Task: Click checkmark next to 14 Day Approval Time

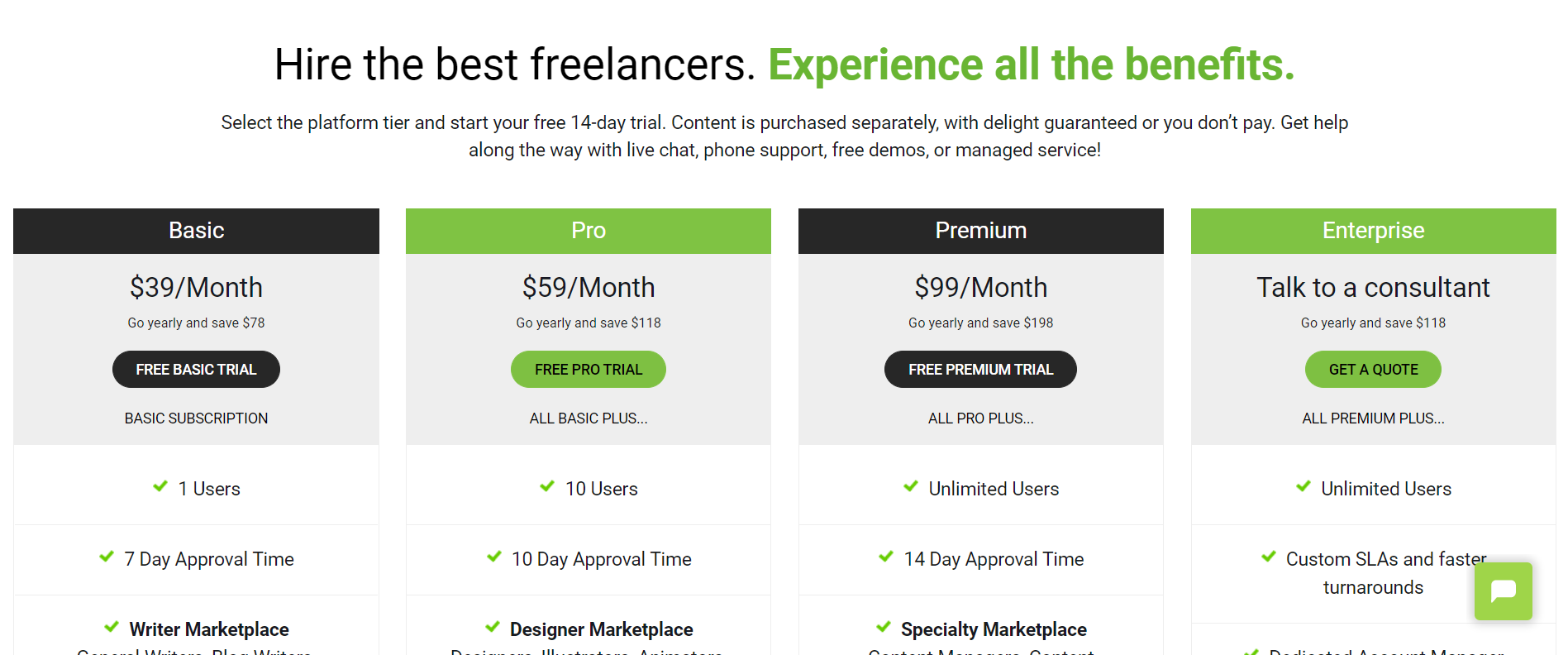Action: click(886, 557)
